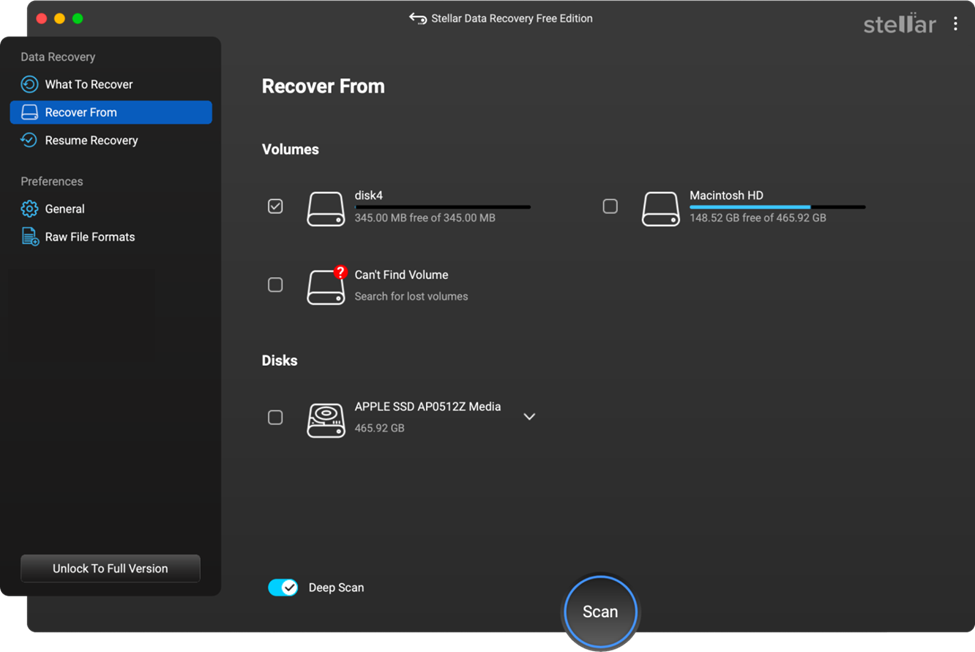This screenshot has width=975, height=652.
Task: Select What To Recover in the sidebar
Action: pos(89,84)
